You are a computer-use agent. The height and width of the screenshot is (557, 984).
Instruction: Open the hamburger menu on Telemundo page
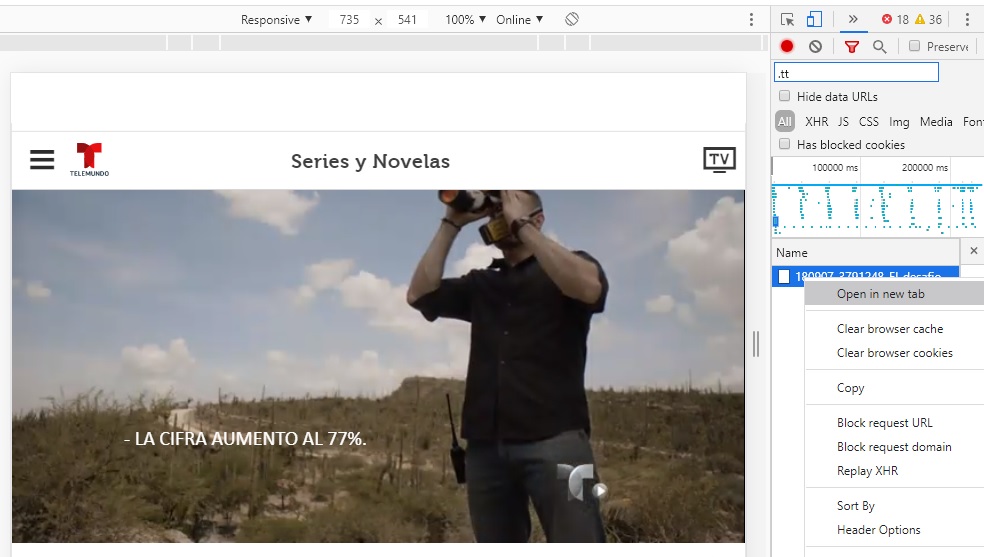42,159
